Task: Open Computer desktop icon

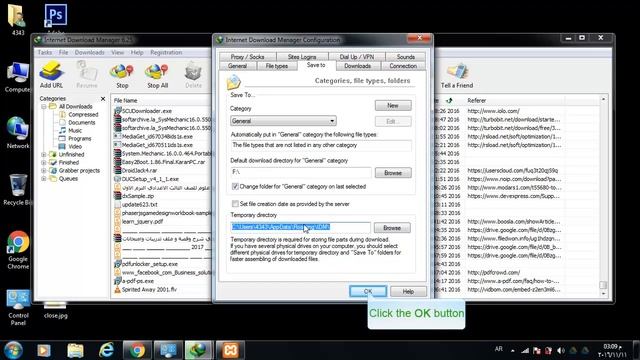Action: tap(18, 77)
